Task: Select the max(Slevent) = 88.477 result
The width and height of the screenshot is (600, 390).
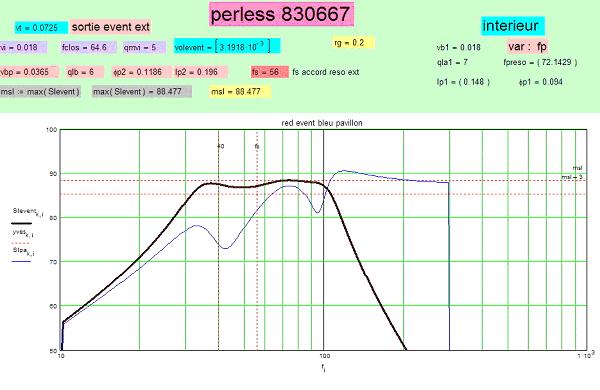Action: [142, 91]
